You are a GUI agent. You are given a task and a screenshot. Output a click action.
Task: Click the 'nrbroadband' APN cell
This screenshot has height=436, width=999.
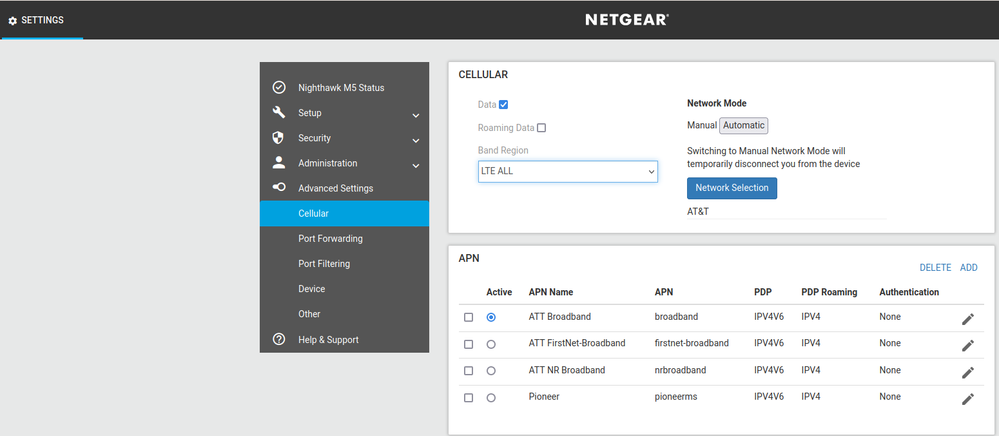681,370
